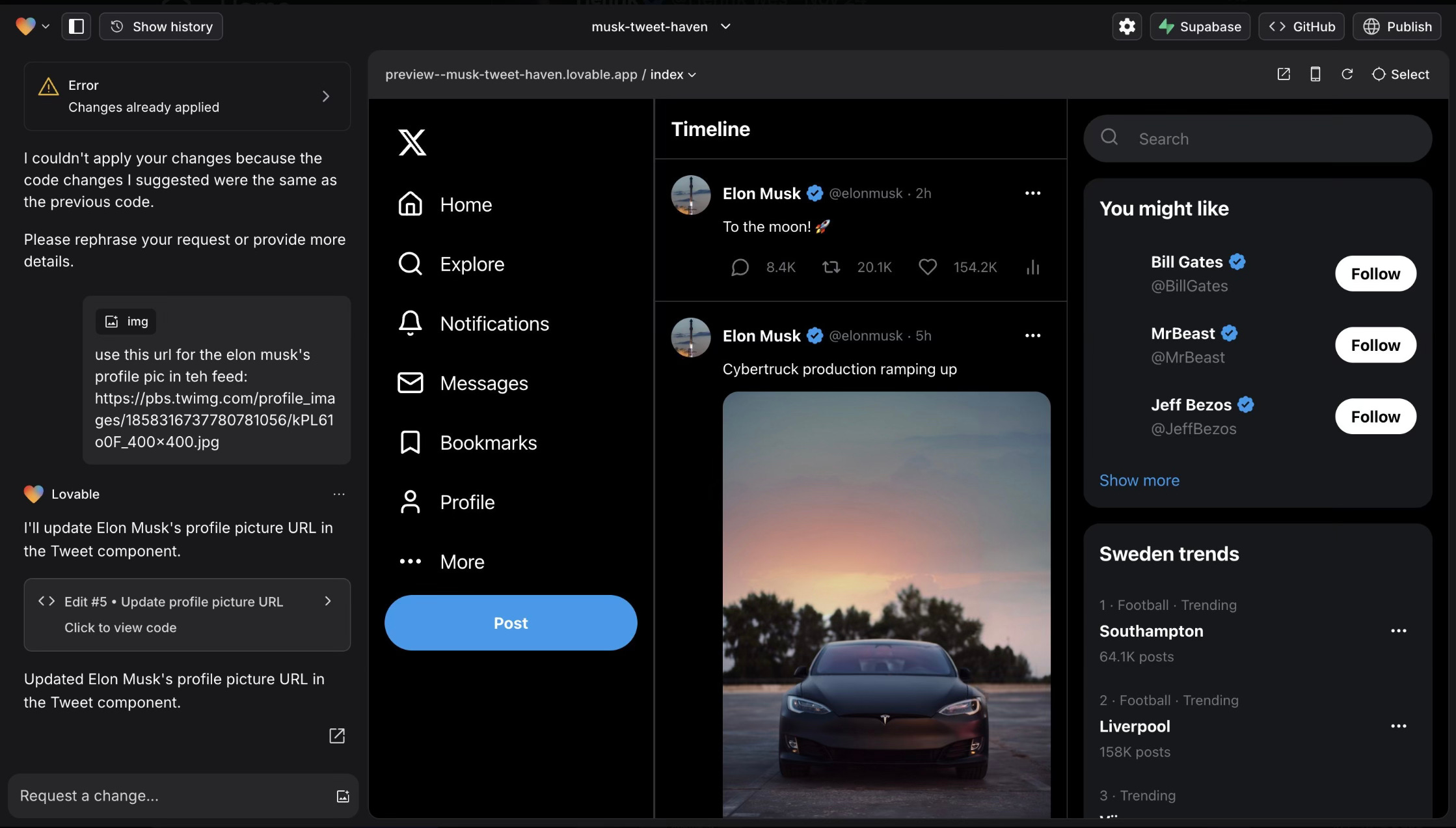This screenshot has width=1456, height=828.
Task: Click the 20.1K retweet count
Action: (874, 267)
